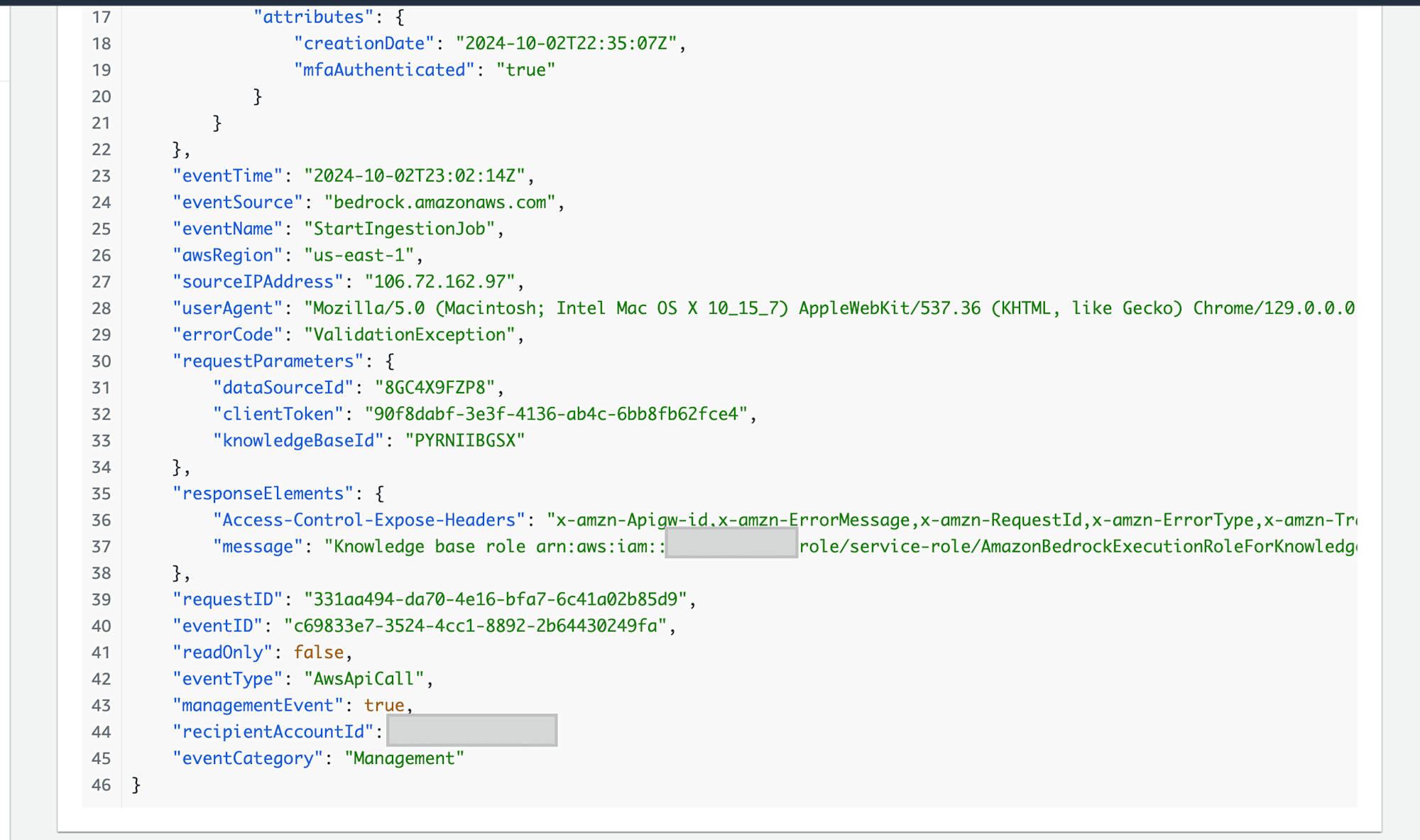Select the eventType value "AwsApiCall"
This screenshot has width=1420, height=840.
pos(364,679)
